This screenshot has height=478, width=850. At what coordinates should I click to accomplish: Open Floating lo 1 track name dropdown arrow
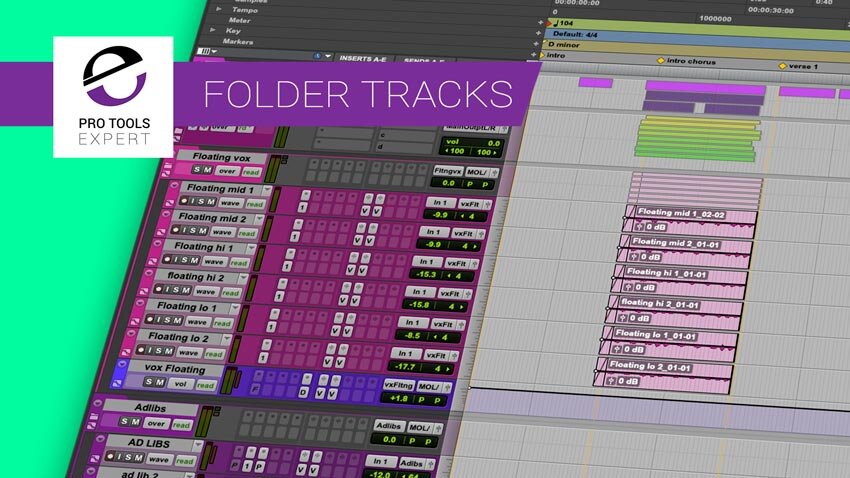(x=235, y=308)
